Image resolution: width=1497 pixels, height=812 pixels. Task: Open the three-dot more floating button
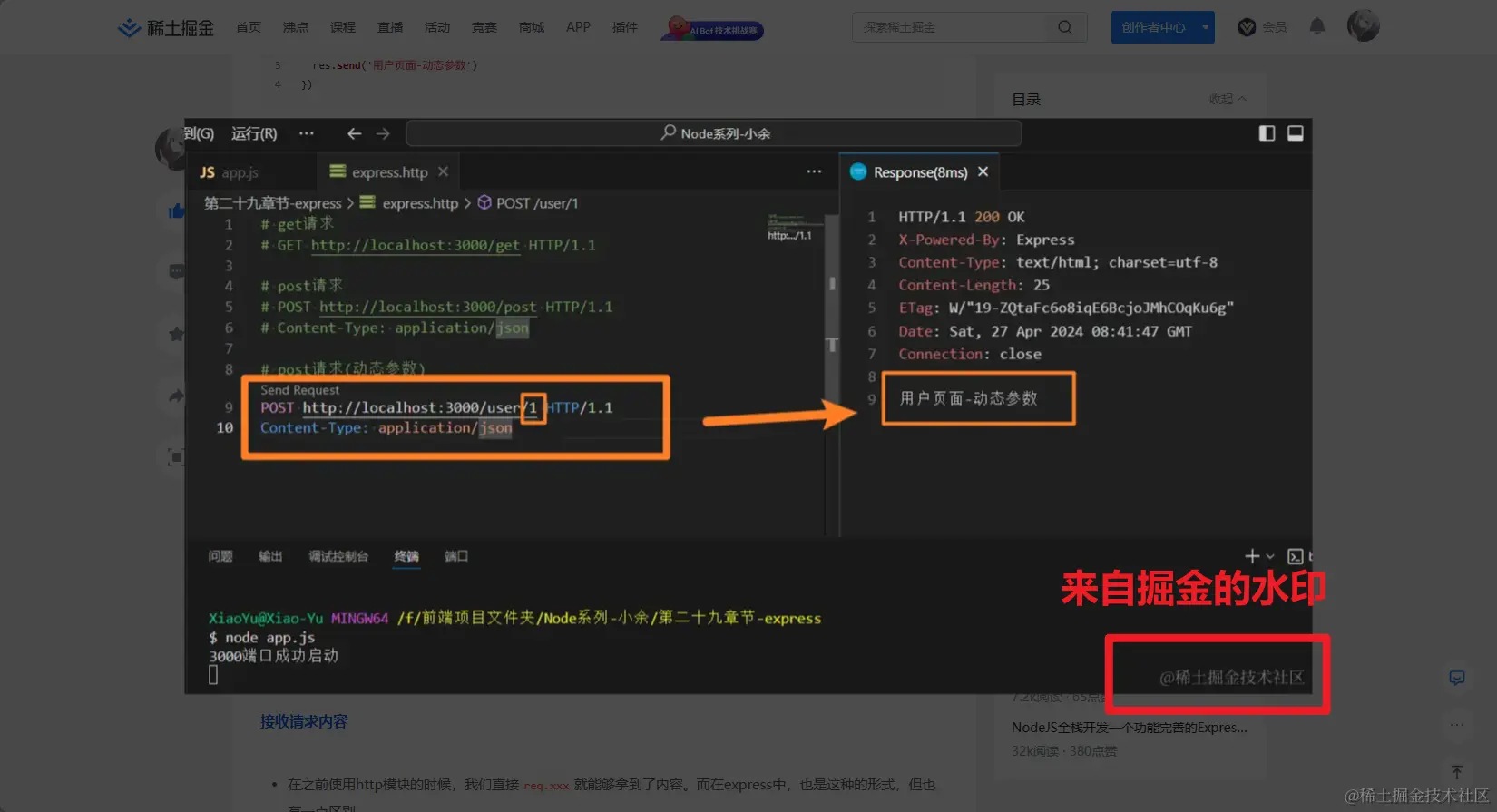[1456, 725]
